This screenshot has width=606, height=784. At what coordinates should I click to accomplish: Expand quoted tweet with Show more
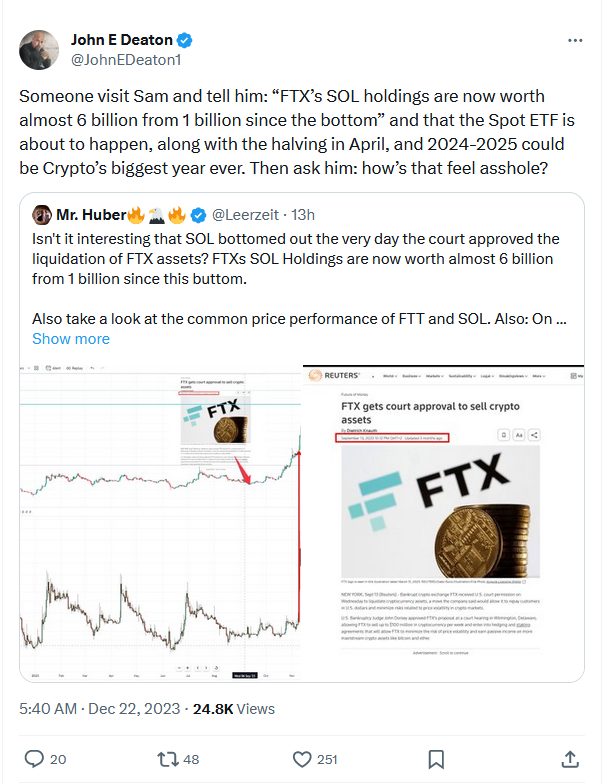click(x=71, y=338)
